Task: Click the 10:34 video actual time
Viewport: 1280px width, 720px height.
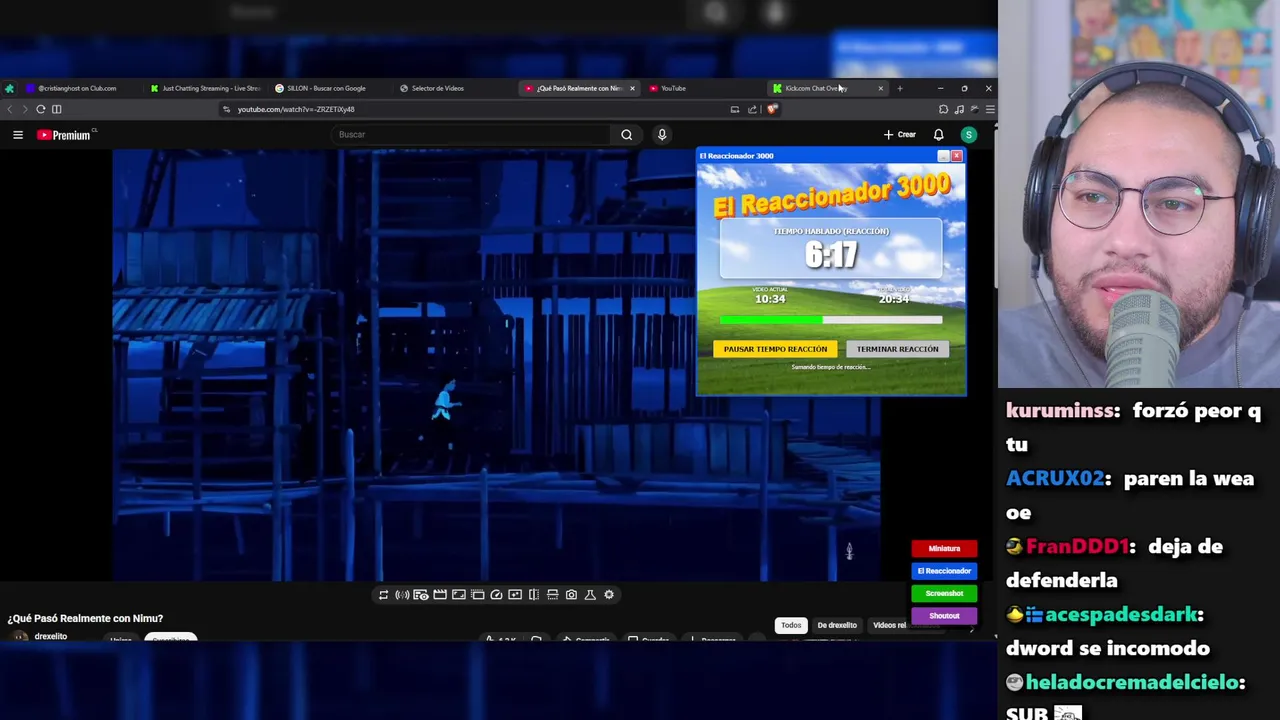Action: pyautogui.click(x=770, y=299)
